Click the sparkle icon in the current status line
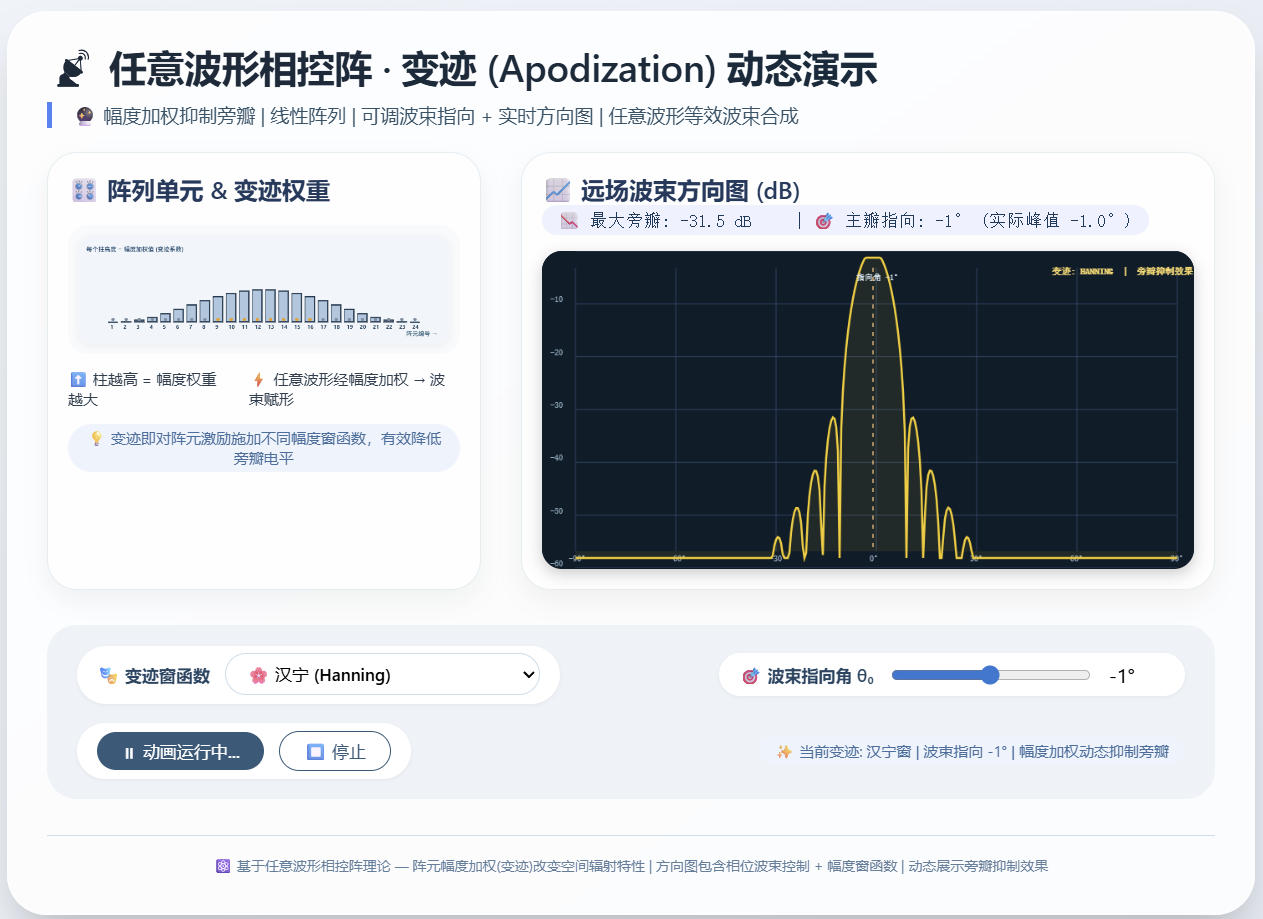Screen dimensions: 1263x919 [785, 752]
